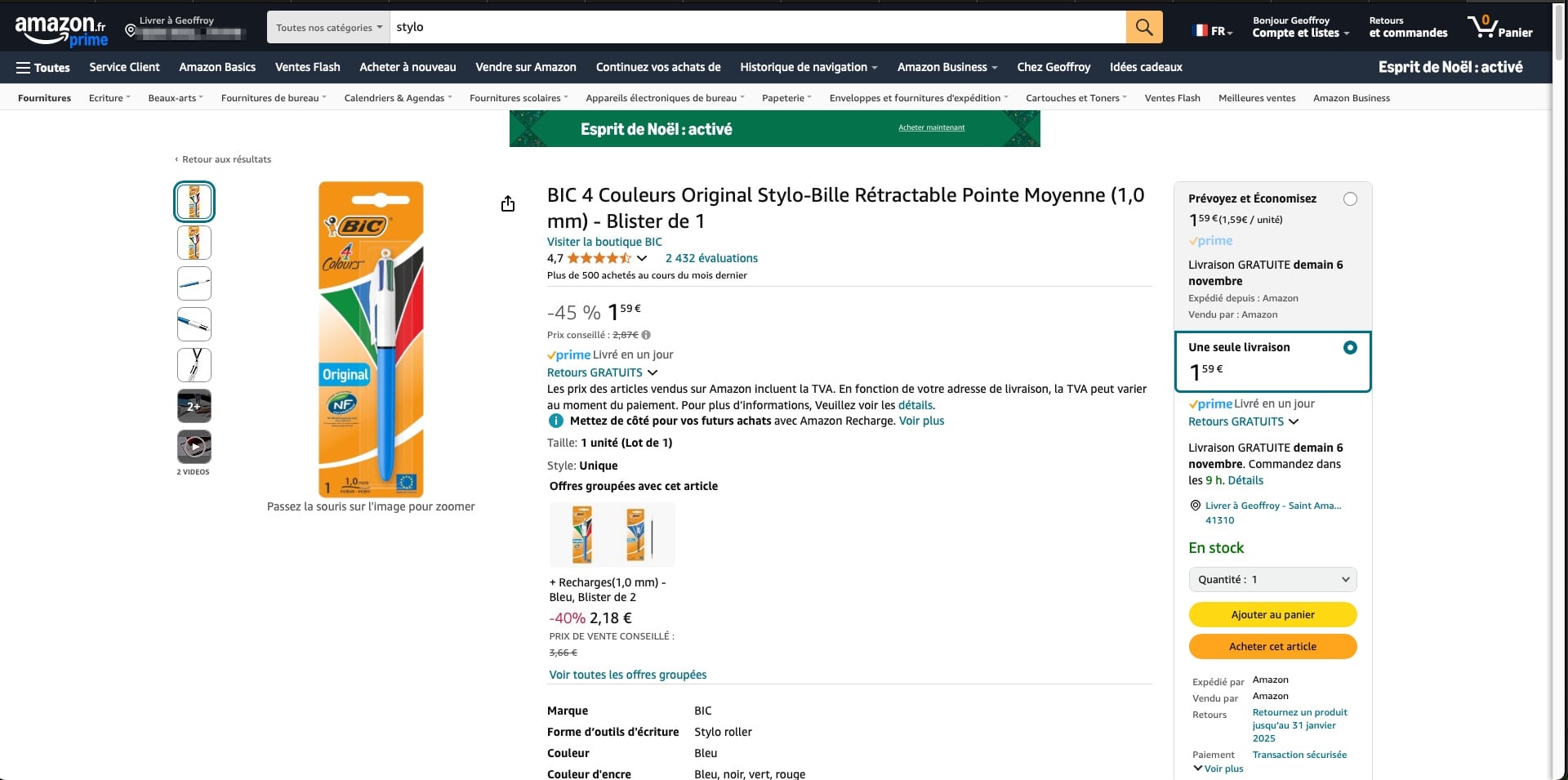
Task: Open the shopping cart Panier icon
Action: point(1499,28)
